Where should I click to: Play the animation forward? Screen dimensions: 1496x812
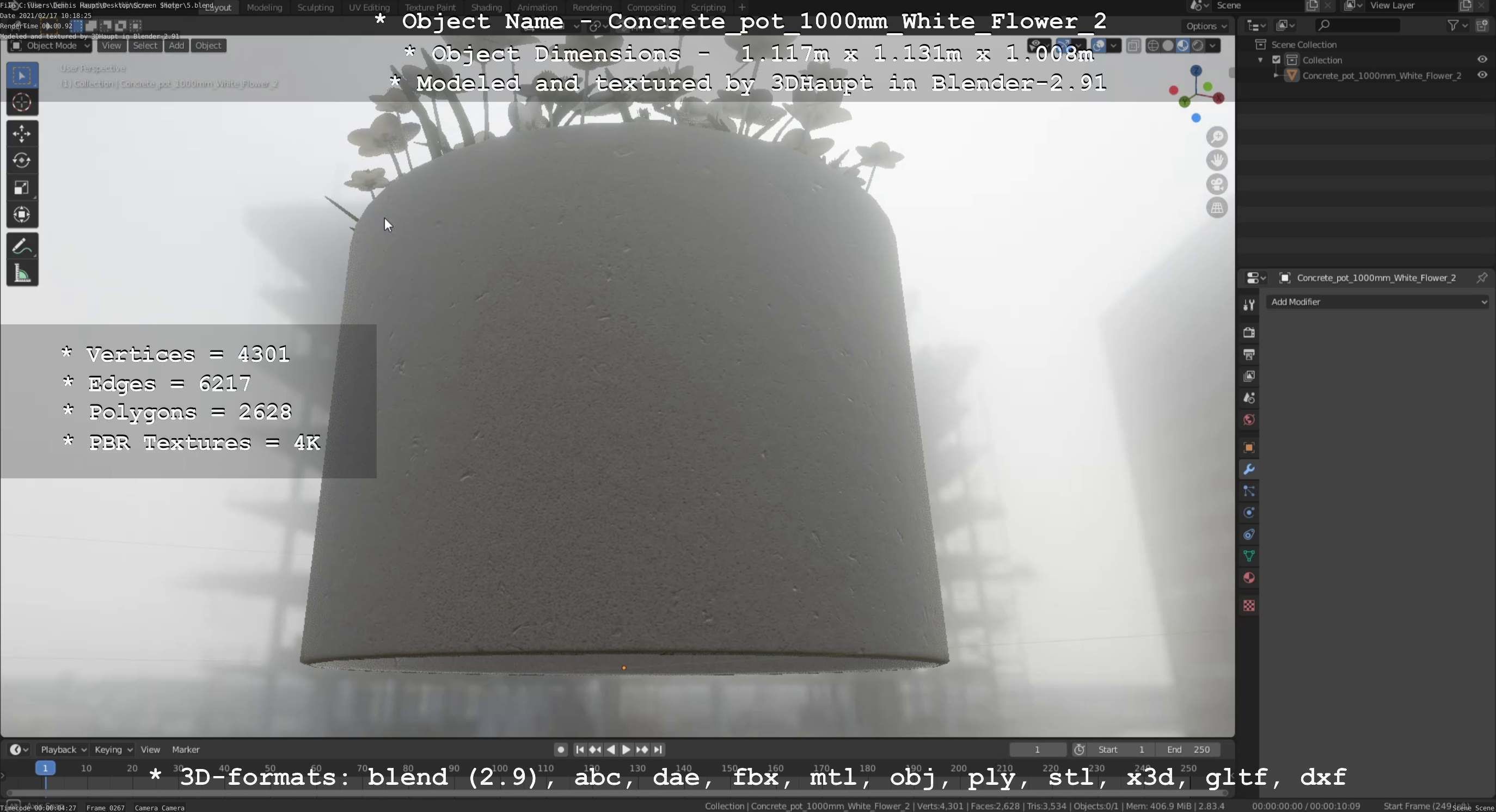[x=626, y=749]
